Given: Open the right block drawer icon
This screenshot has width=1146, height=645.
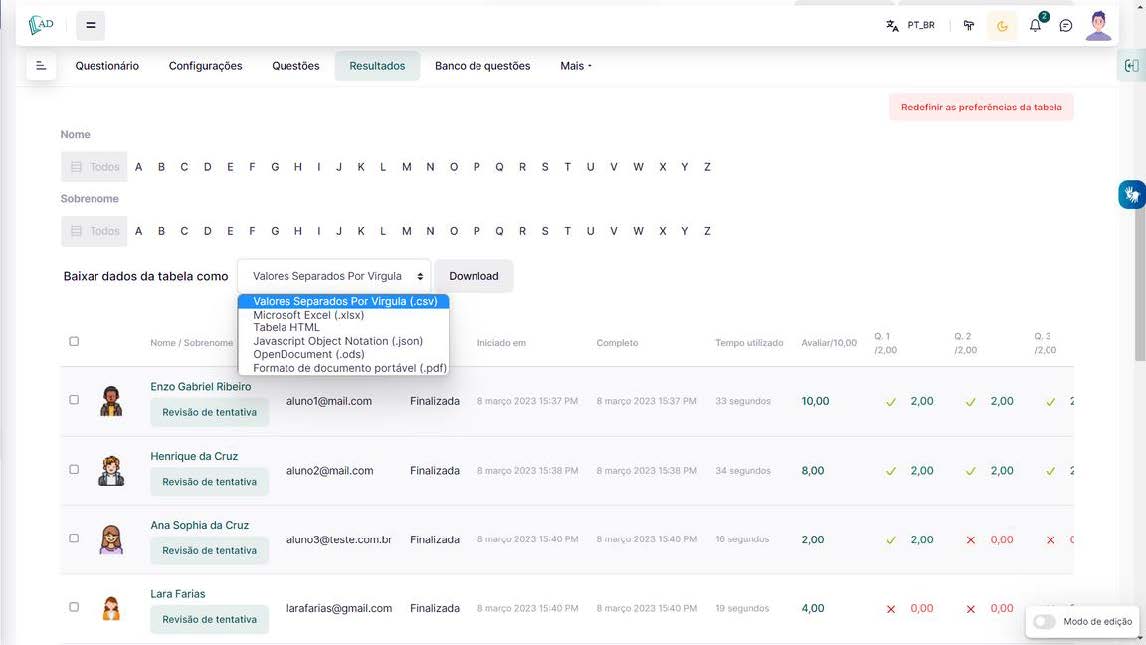Looking at the screenshot, I should [x=1131, y=66].
